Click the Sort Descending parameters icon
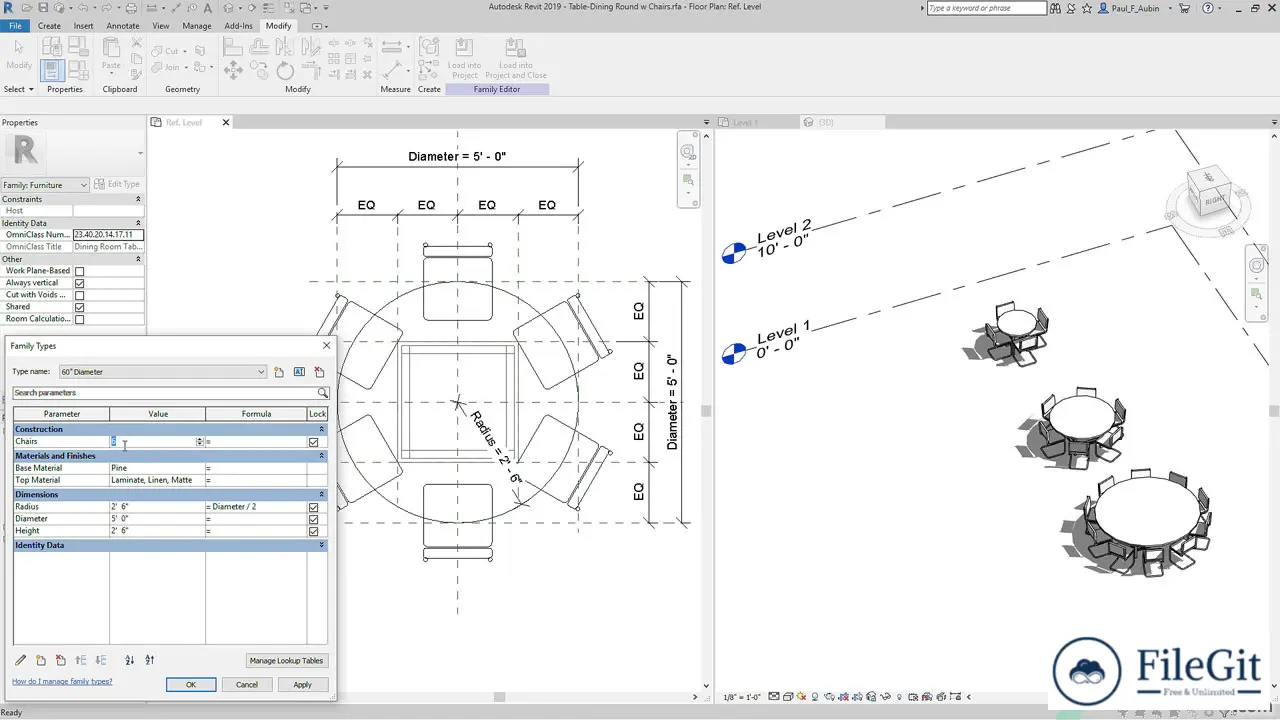Viewport: 1280px width, 720px height. 149,660
